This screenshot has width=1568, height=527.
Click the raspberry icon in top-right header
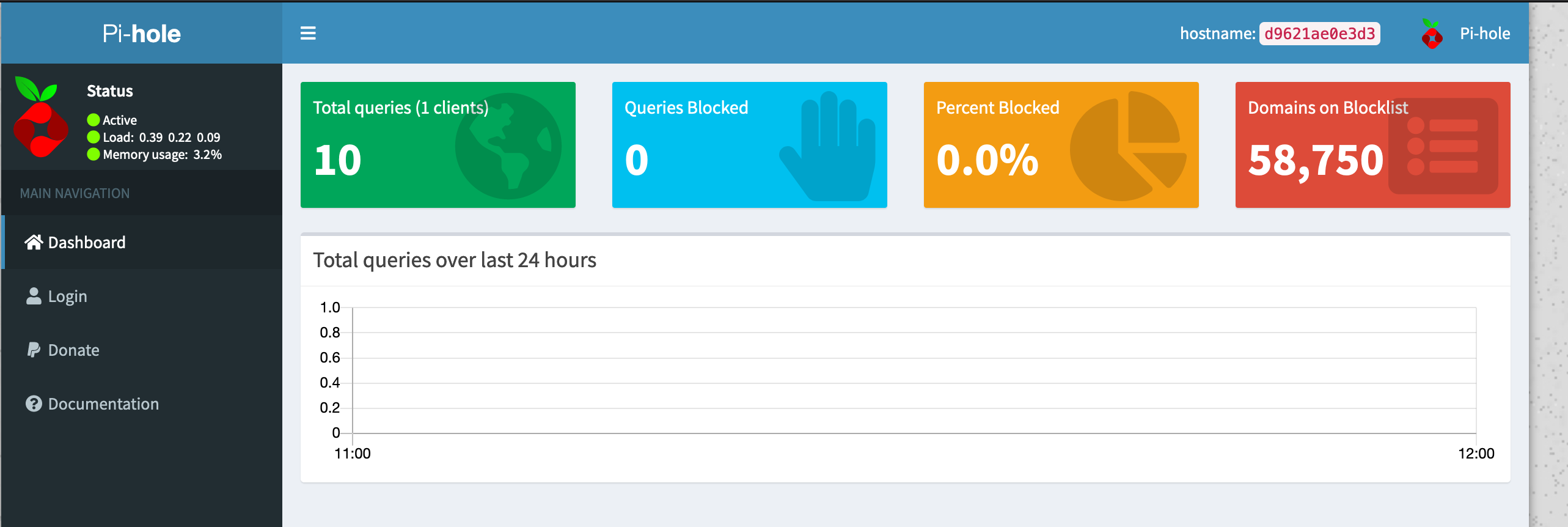click(x=1432, y=34)
